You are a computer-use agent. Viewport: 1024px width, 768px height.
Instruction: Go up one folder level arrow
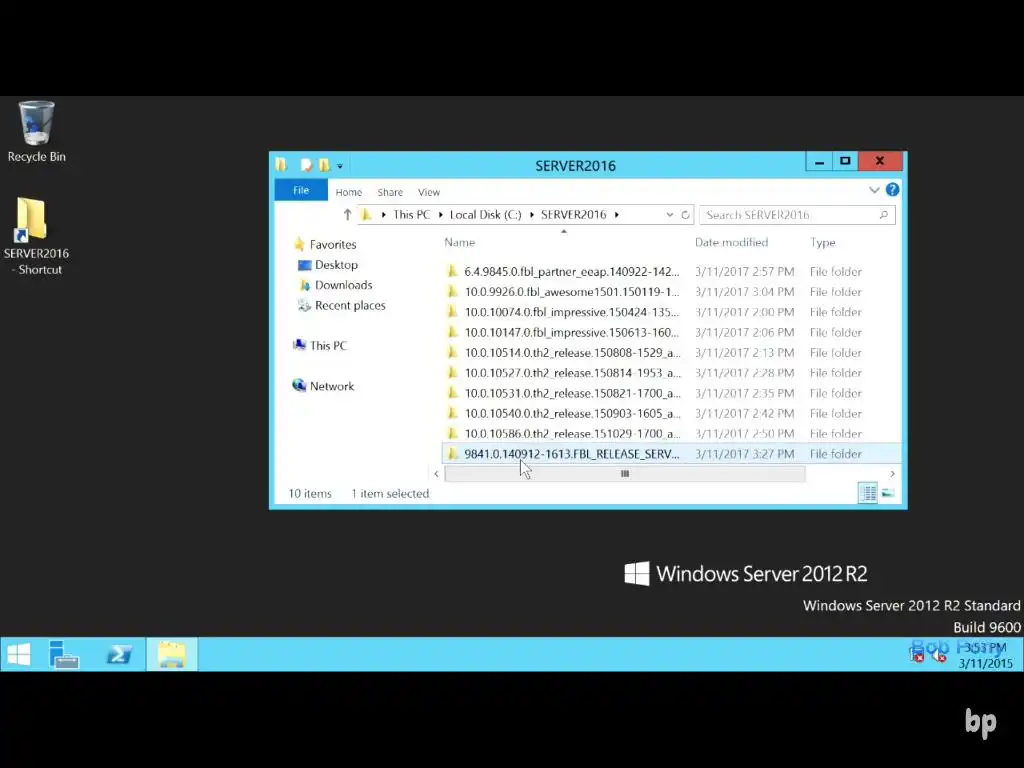point(347,214)
